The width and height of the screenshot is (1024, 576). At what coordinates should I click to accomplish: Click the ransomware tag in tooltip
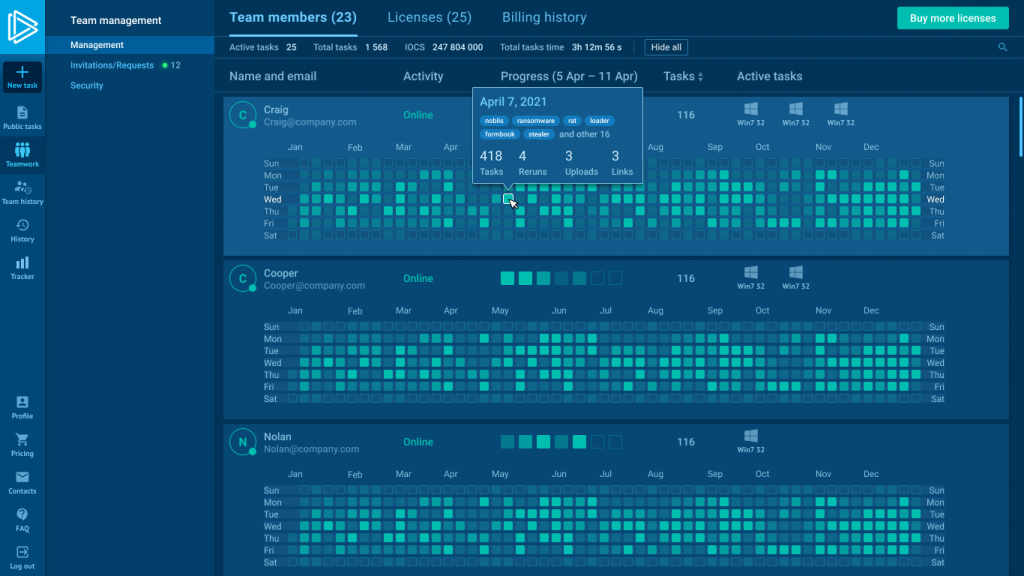535,121
